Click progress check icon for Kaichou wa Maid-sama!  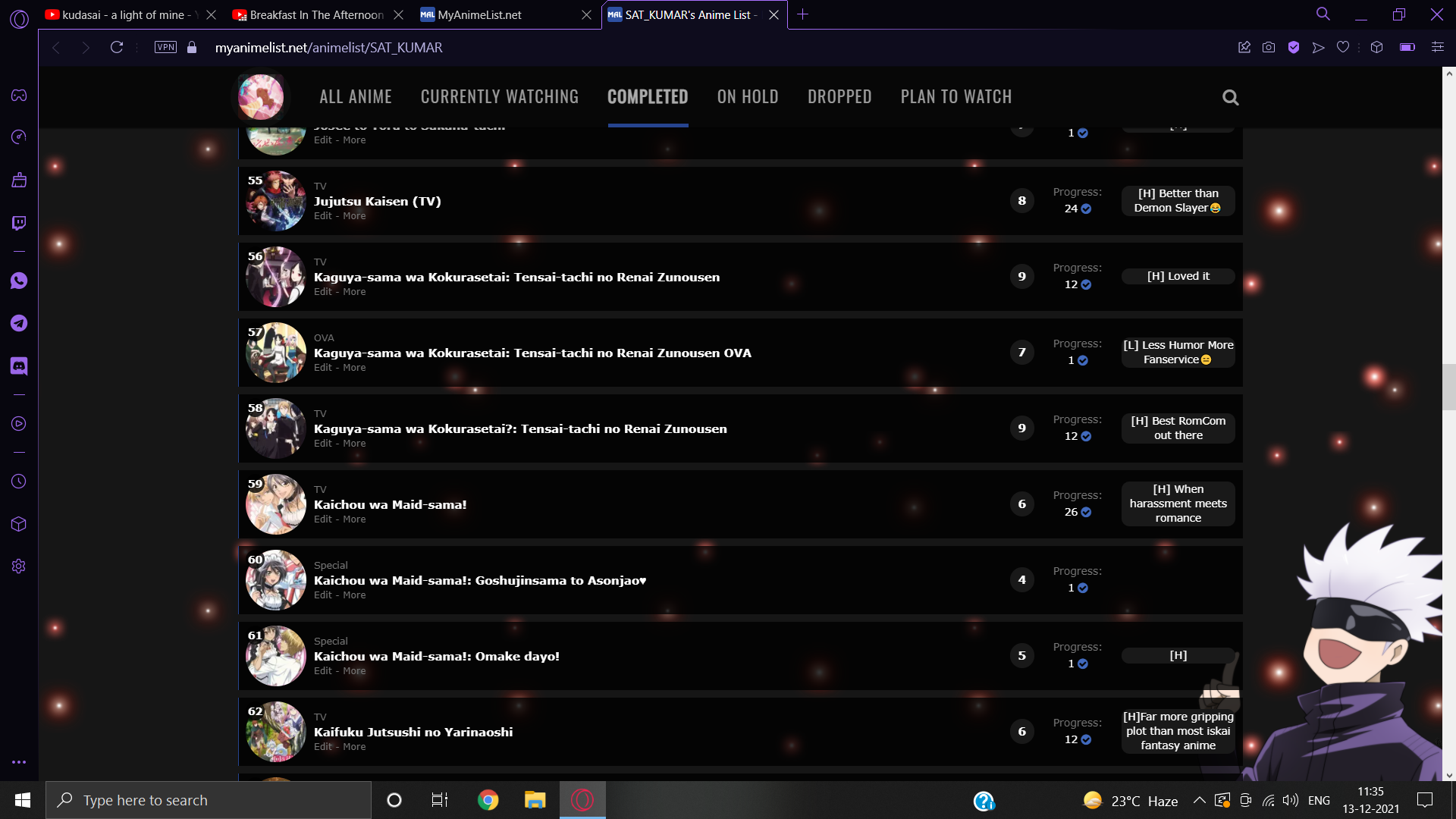1086,513
